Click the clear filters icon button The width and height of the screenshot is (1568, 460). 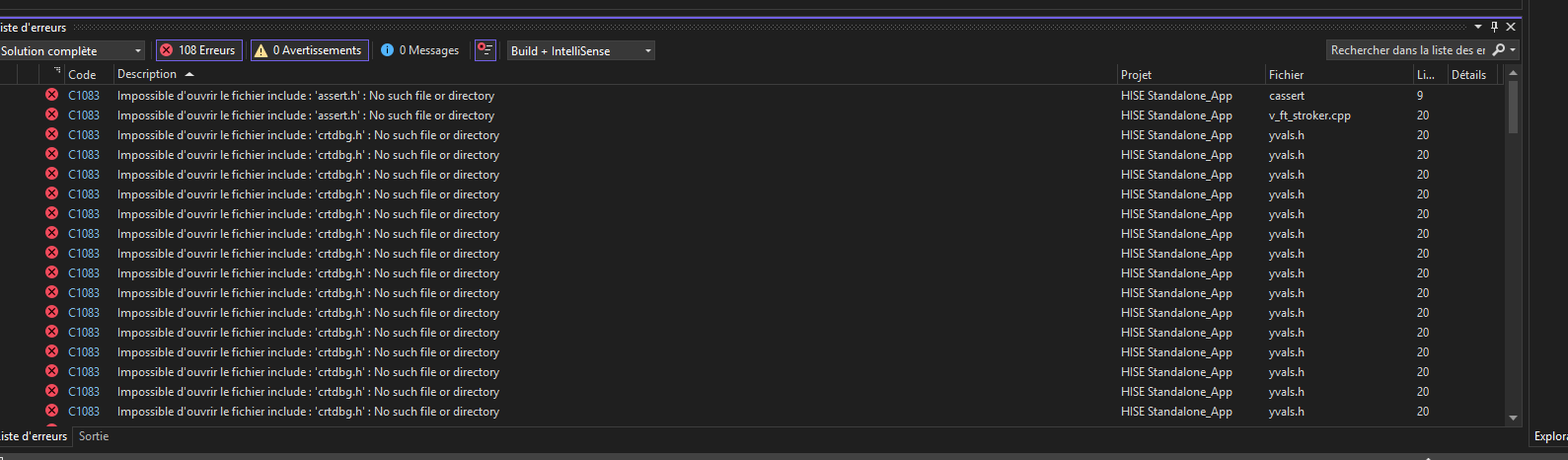[x=485, y=50]
